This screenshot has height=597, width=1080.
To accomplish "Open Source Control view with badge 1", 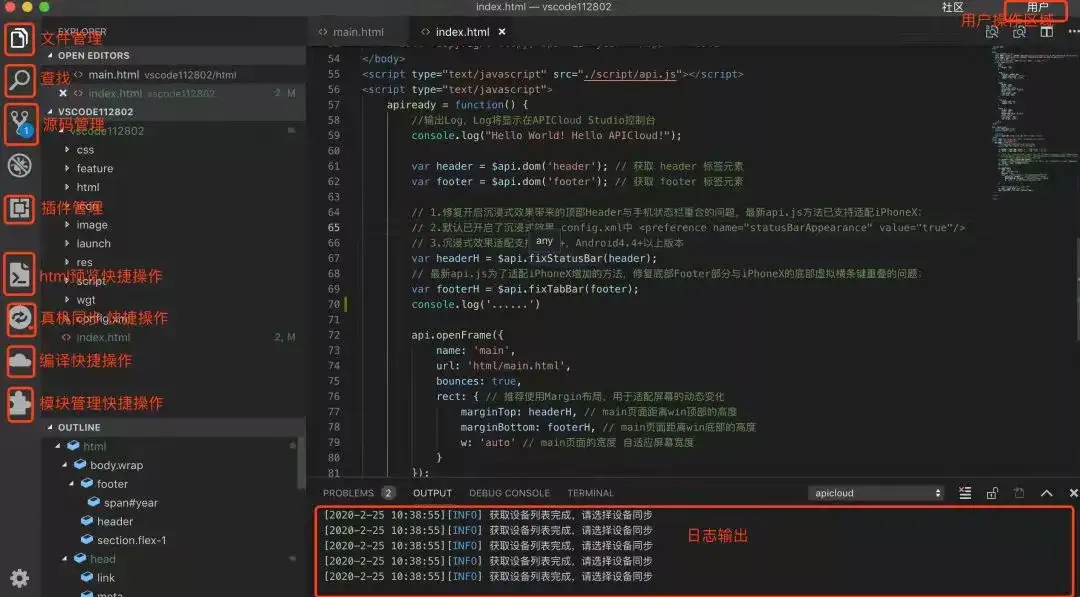I will pos(20,123).
